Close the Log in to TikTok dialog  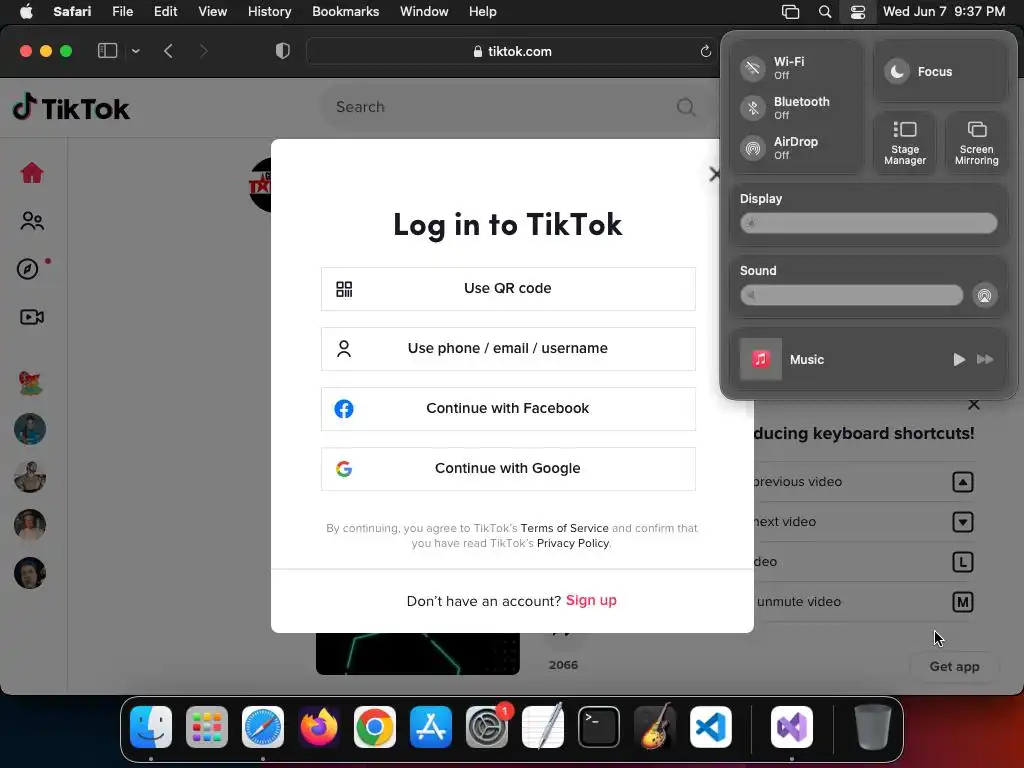tap(714, 174)
